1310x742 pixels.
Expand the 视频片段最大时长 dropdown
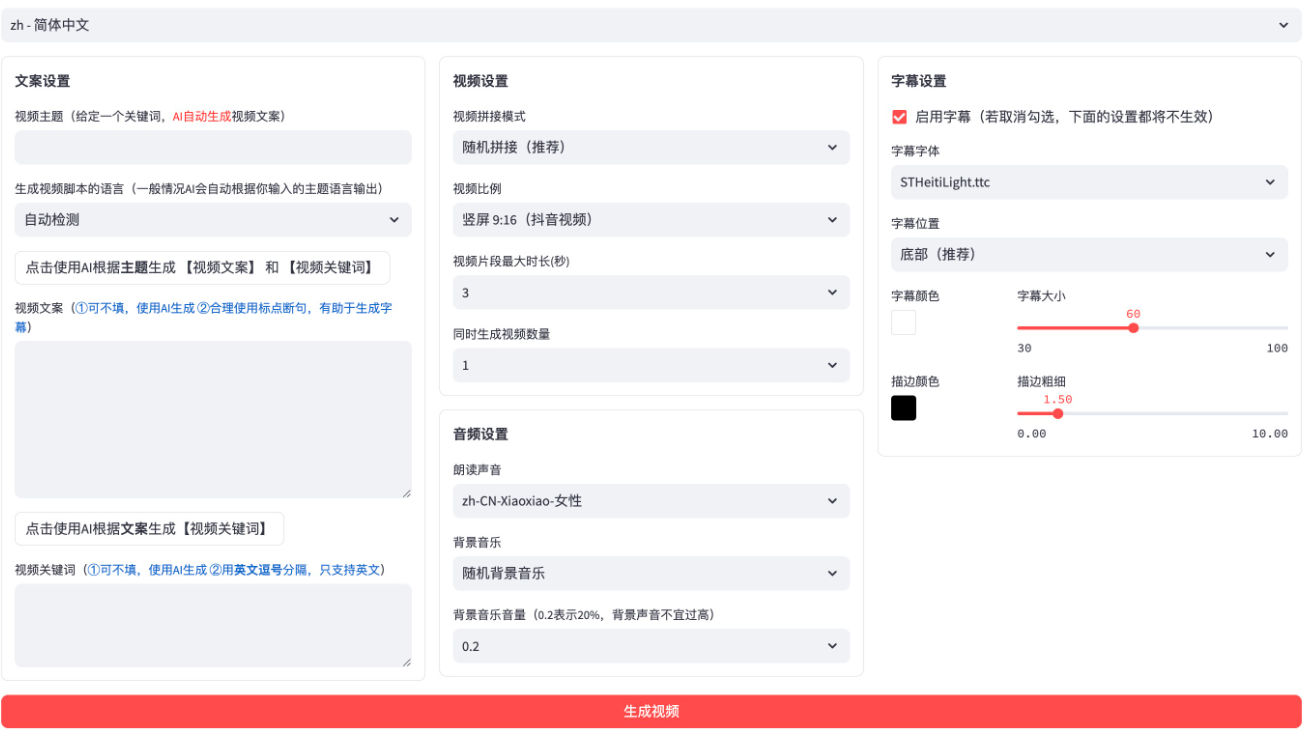coord(651,293)
